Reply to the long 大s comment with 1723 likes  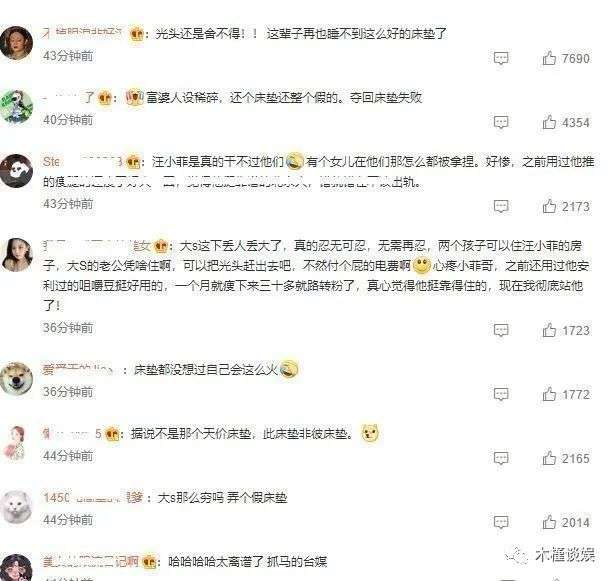click(501, 330)
